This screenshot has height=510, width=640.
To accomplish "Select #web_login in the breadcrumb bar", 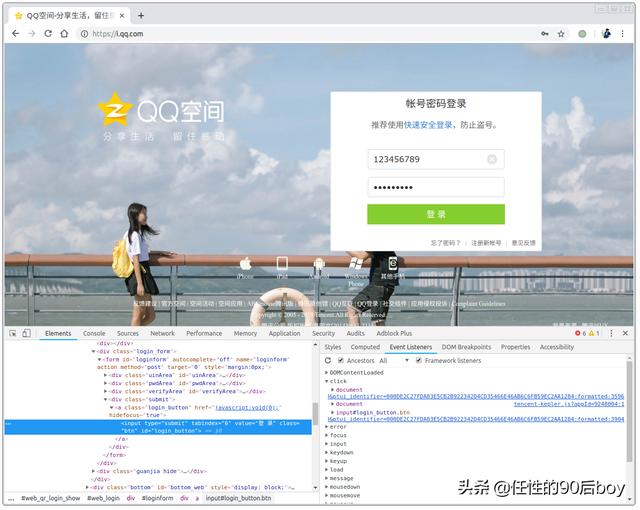I will [103, 498].
